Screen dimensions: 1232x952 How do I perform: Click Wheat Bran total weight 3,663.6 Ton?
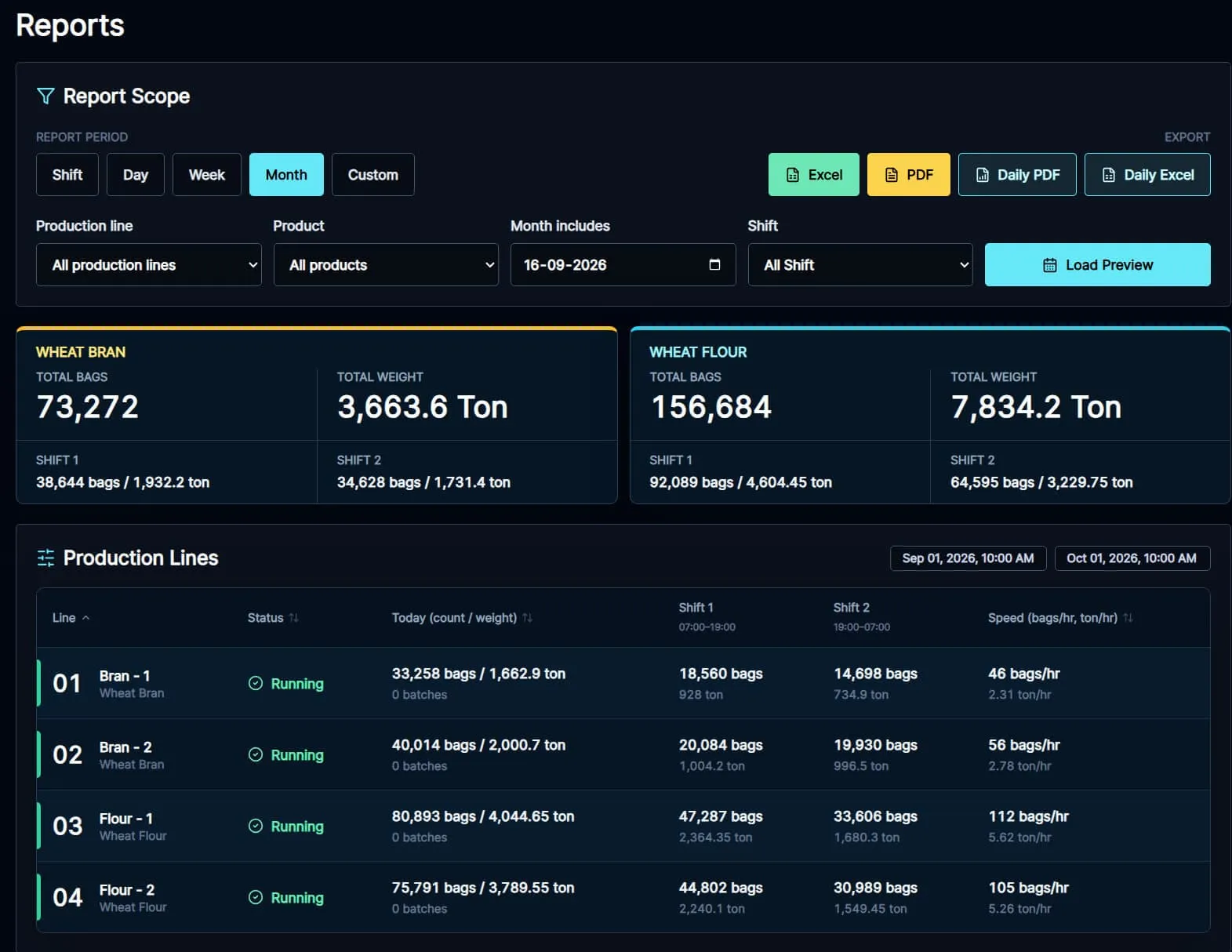click(x=423, y=406)
